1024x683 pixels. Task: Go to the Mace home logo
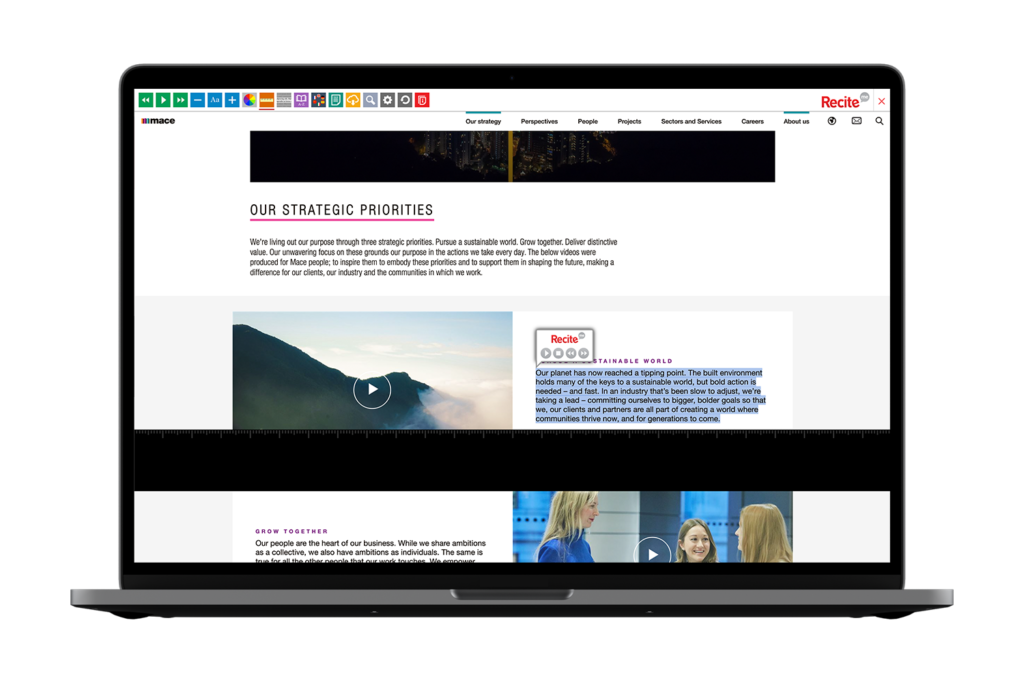158,121
